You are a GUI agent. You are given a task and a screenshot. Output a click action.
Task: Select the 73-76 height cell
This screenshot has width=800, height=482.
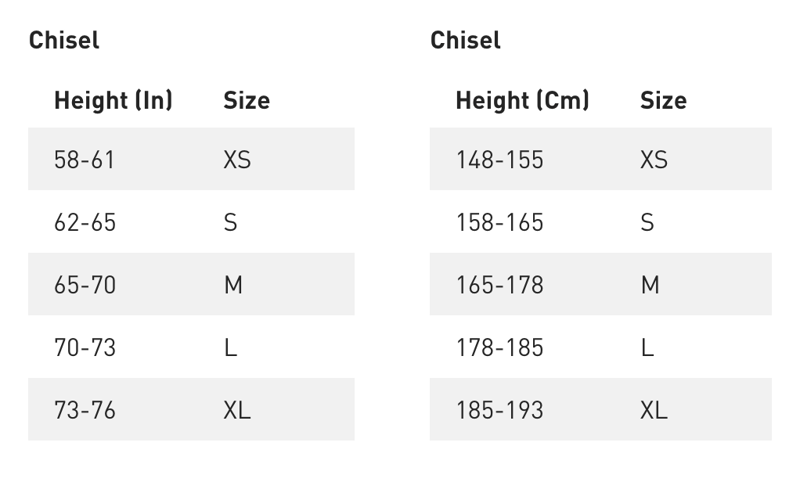(x=85, y=410)
